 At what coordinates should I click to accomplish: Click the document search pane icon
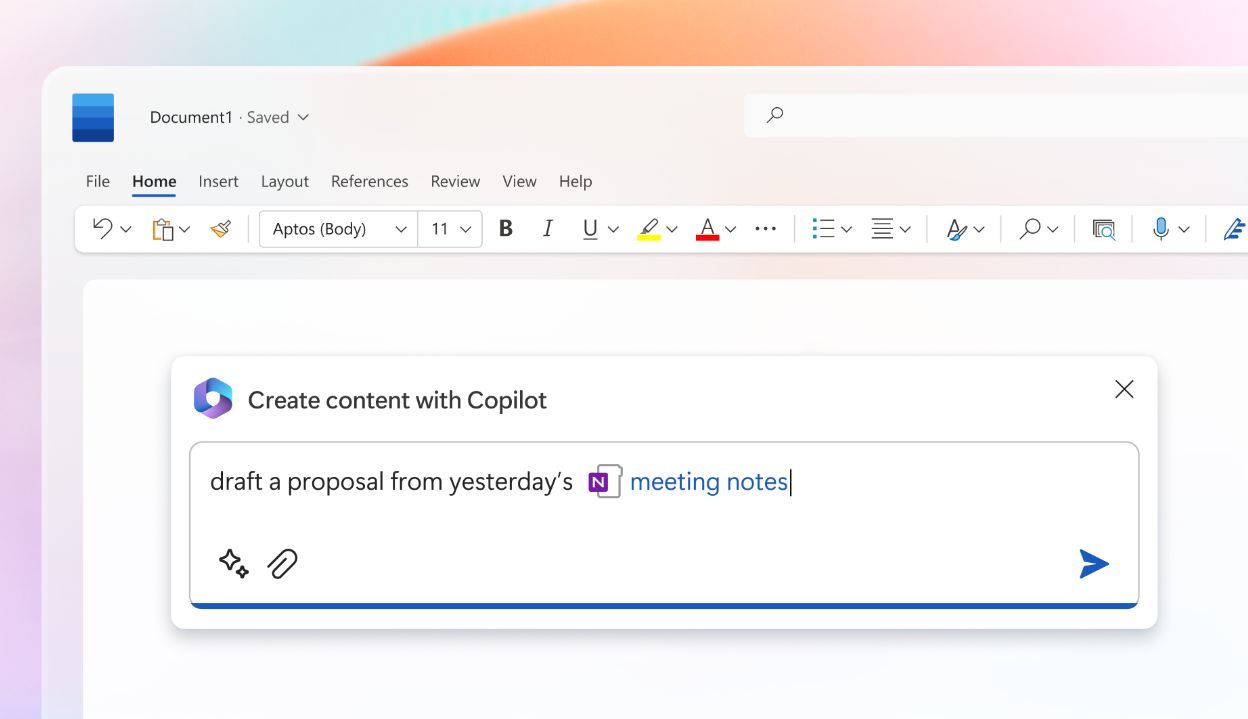point(1103,229)
